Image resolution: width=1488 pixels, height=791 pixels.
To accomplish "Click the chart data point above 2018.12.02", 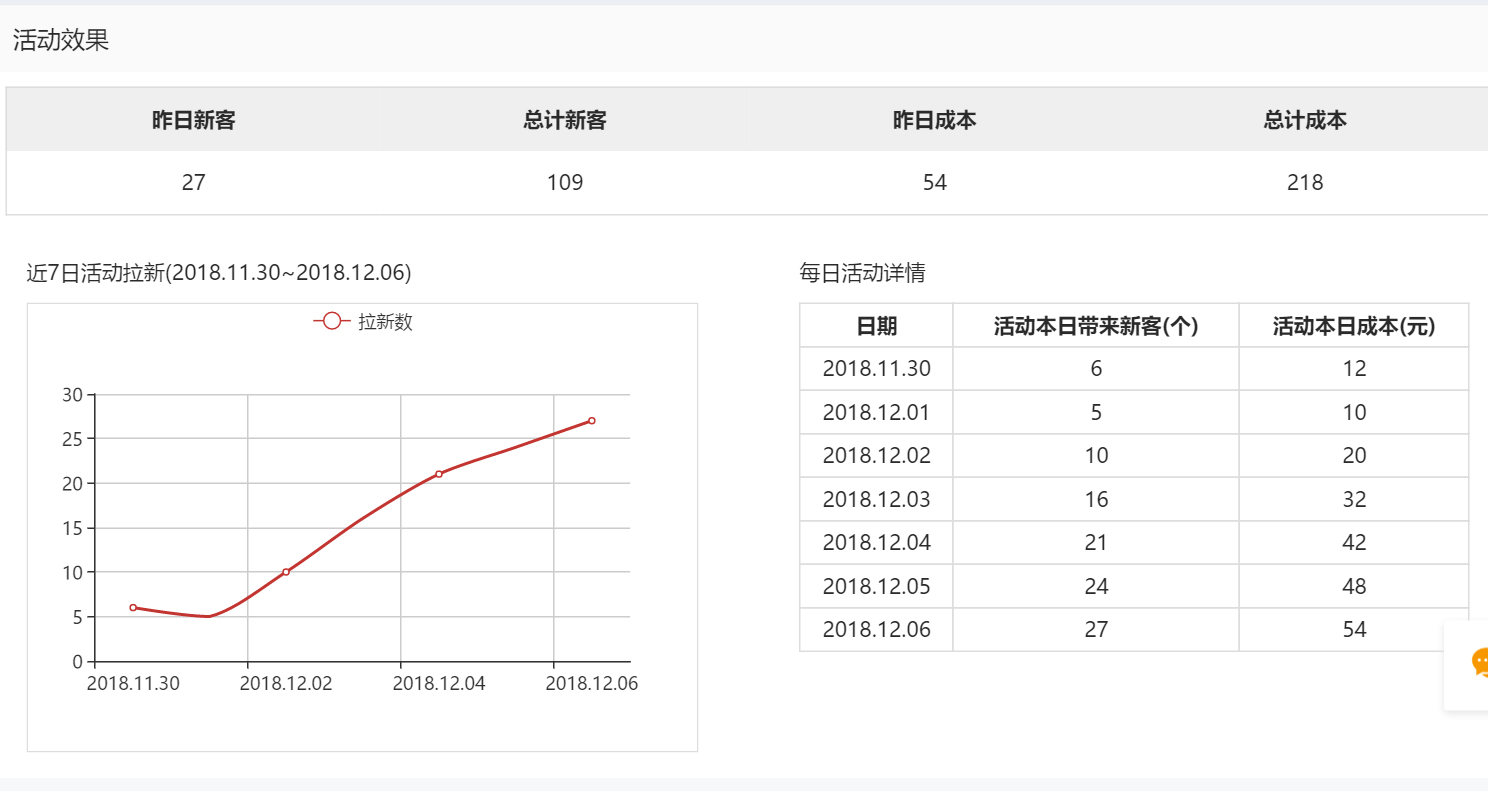I will (x=286, y=572).
